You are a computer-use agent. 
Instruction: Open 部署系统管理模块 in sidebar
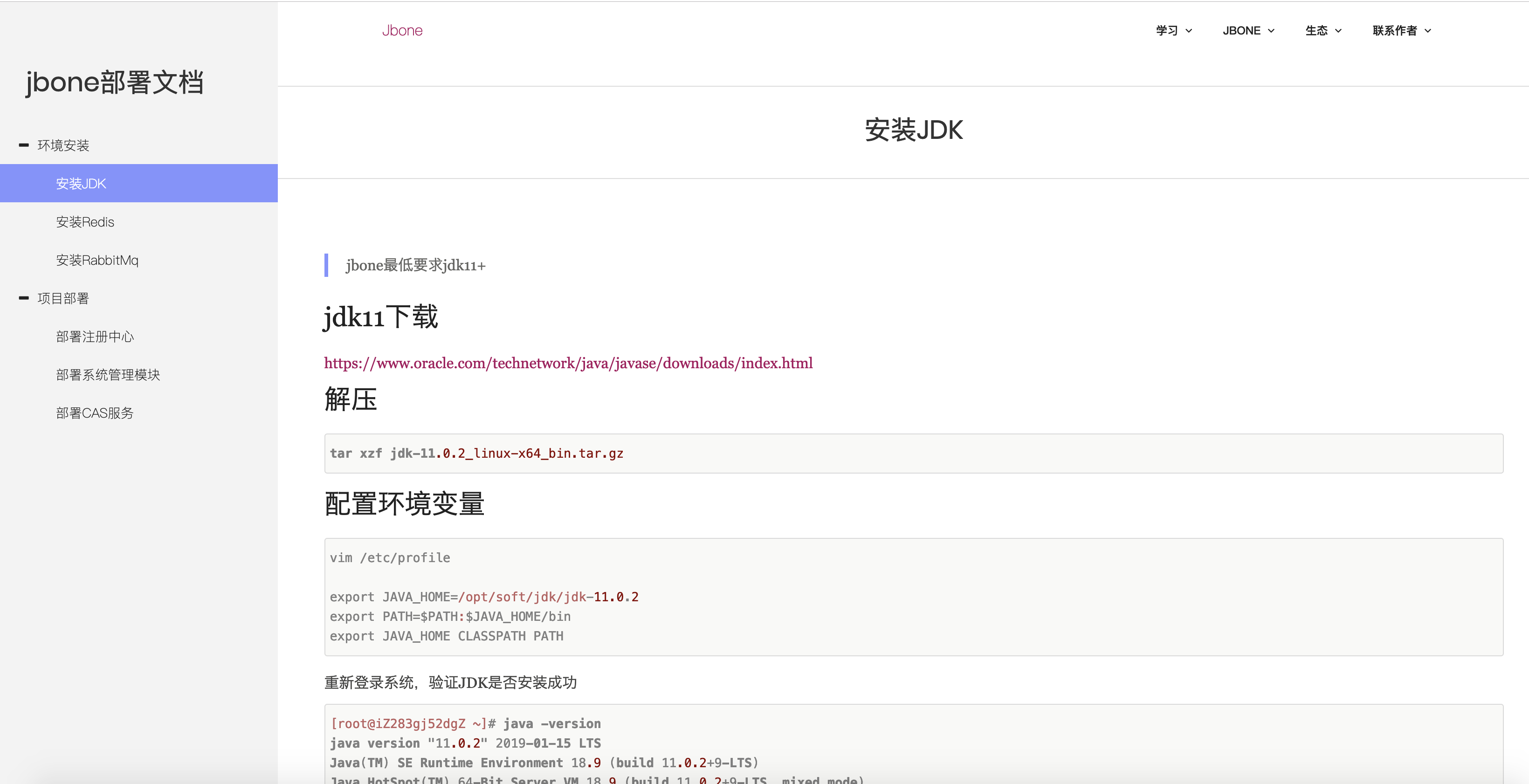[x=108, y=374]
